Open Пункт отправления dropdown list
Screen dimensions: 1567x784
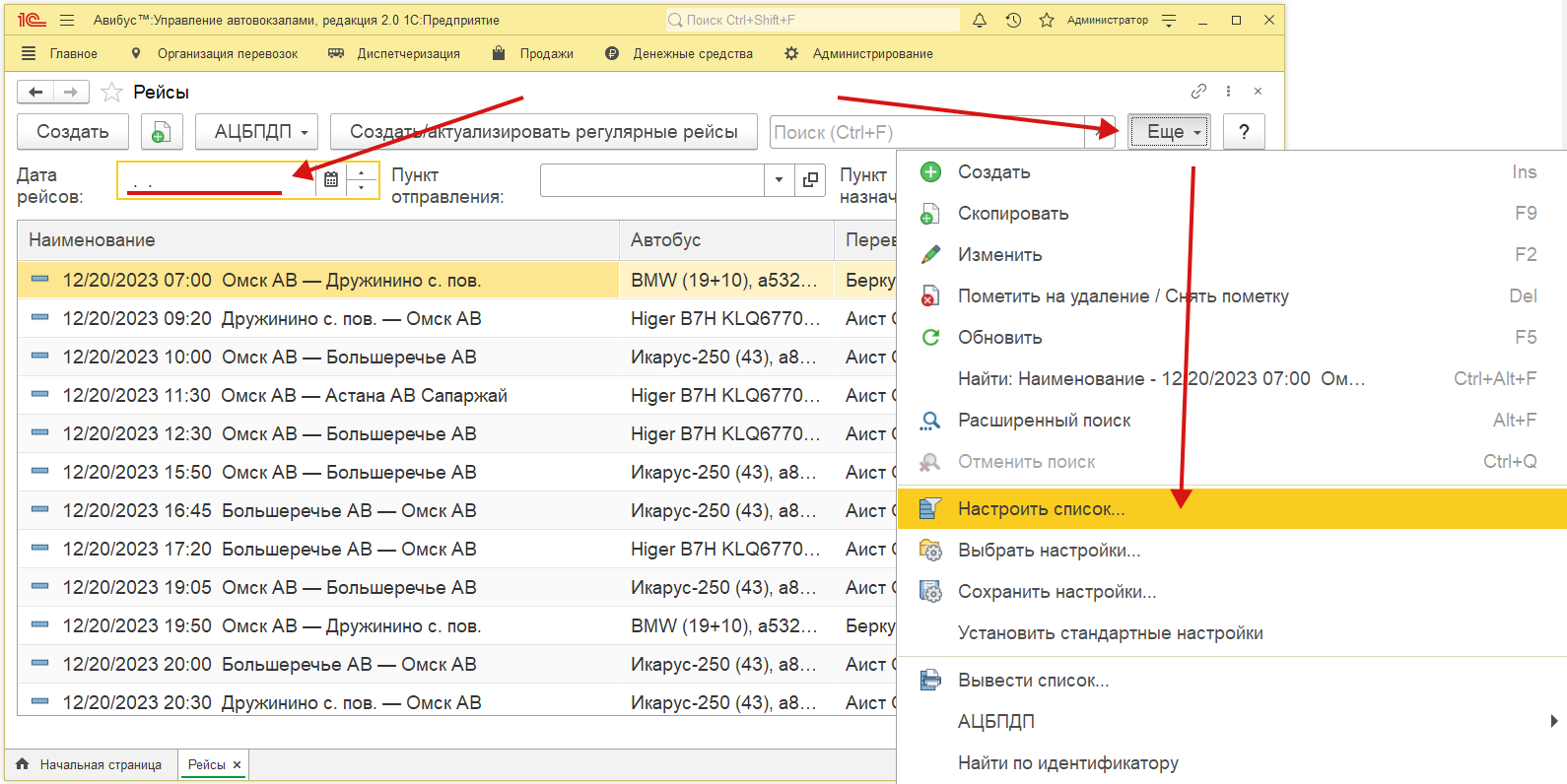pyautogui.click(x=779, y=180)
